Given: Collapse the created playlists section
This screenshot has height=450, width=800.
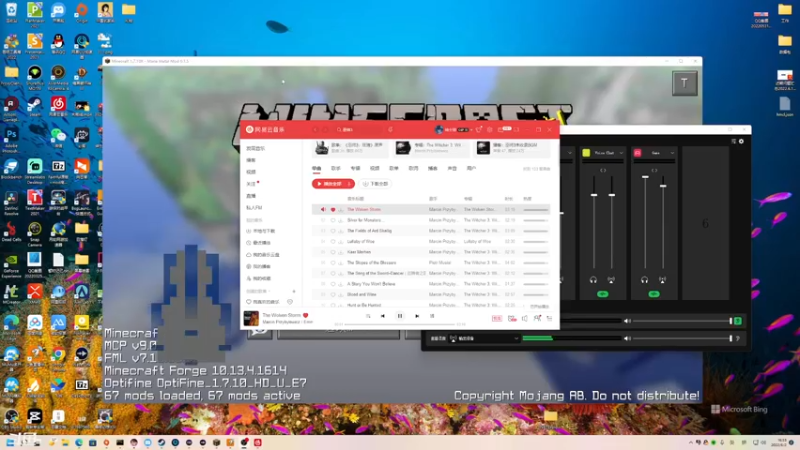Looking at the screenshot, I should 270,291.
